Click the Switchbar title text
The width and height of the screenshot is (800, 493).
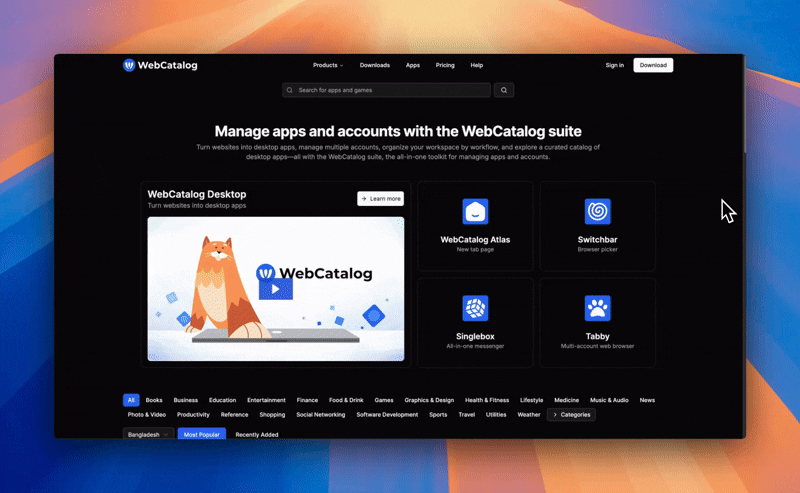597,239
